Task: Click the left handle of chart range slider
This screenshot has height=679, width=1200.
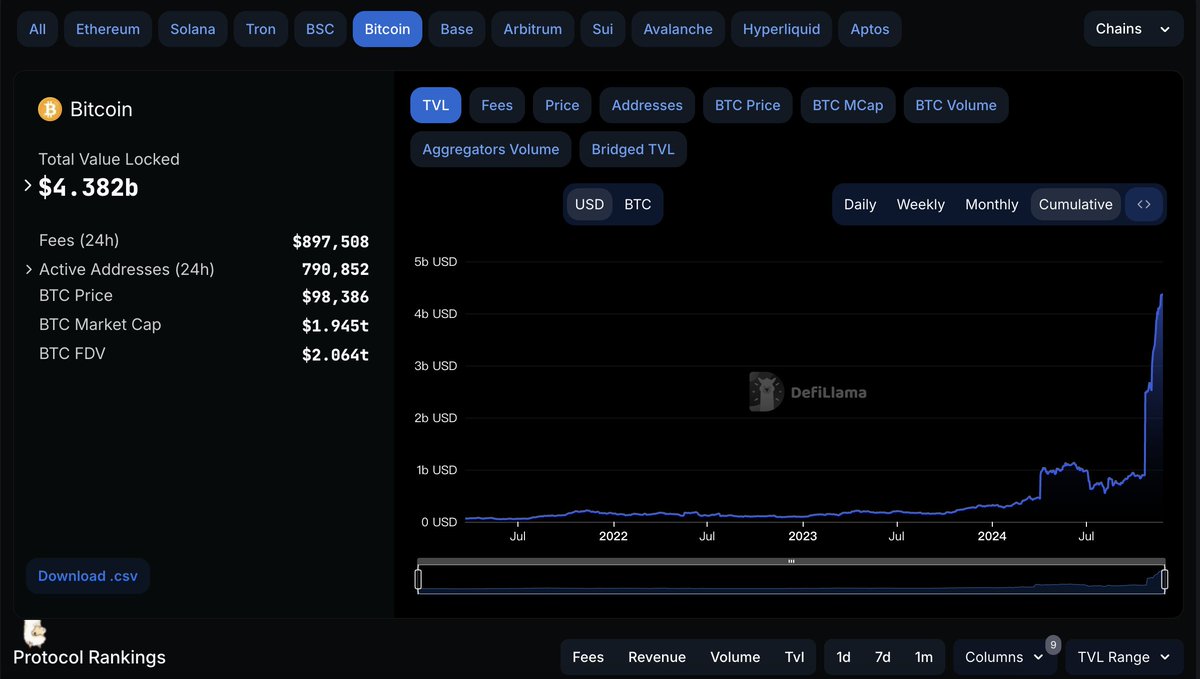Action: pos(418,579)
